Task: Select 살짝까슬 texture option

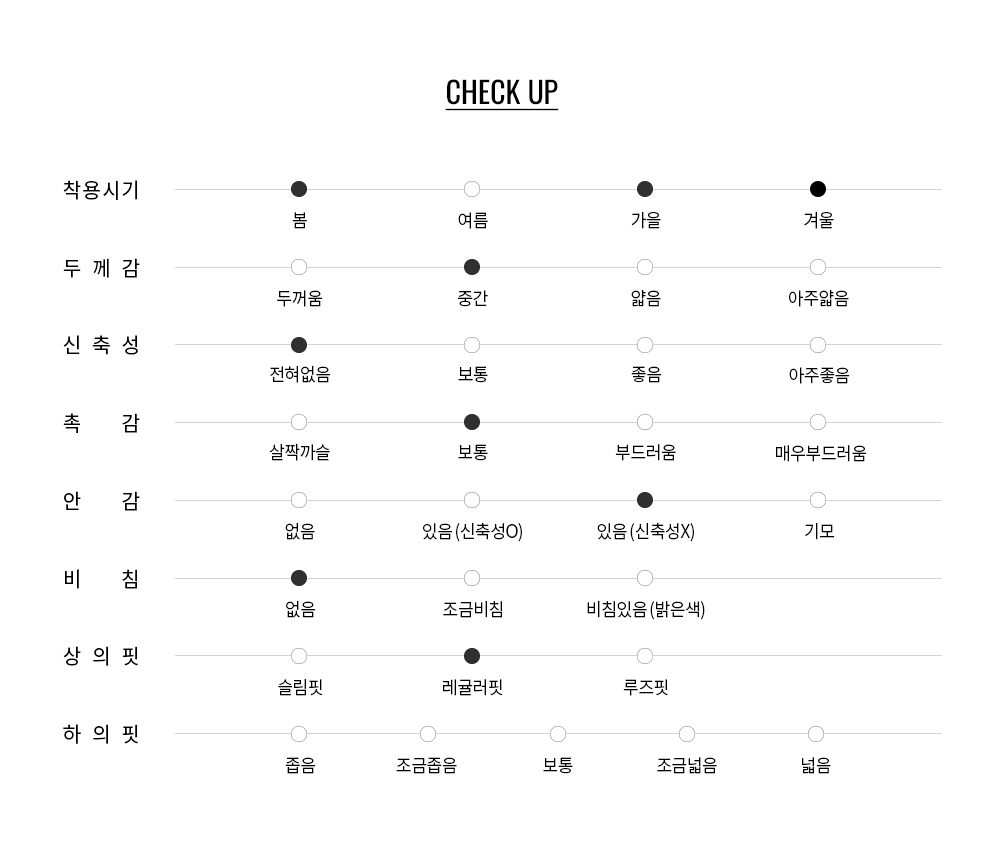Action: (299, 422)
